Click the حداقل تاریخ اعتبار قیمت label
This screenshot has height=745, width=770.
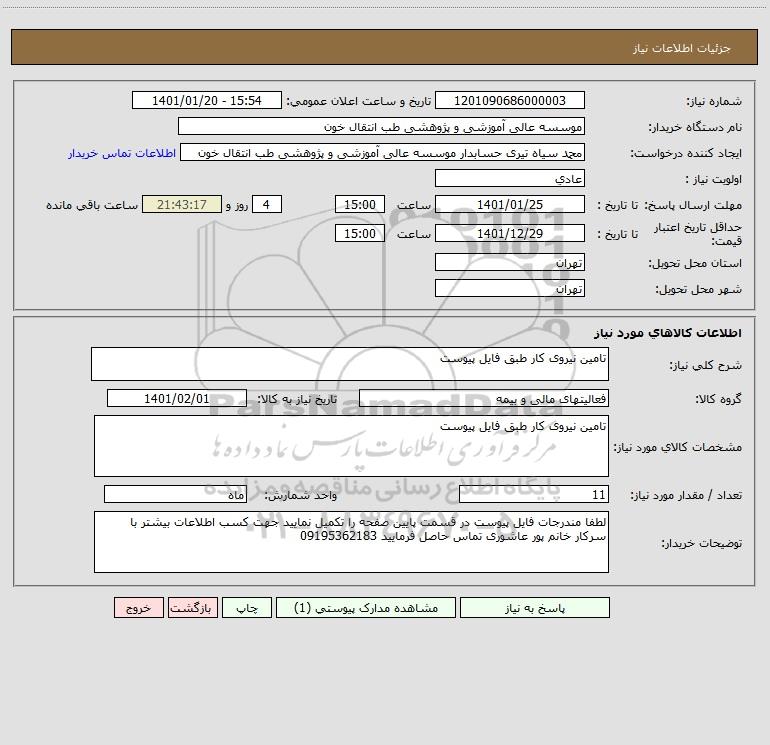[698, 234]
